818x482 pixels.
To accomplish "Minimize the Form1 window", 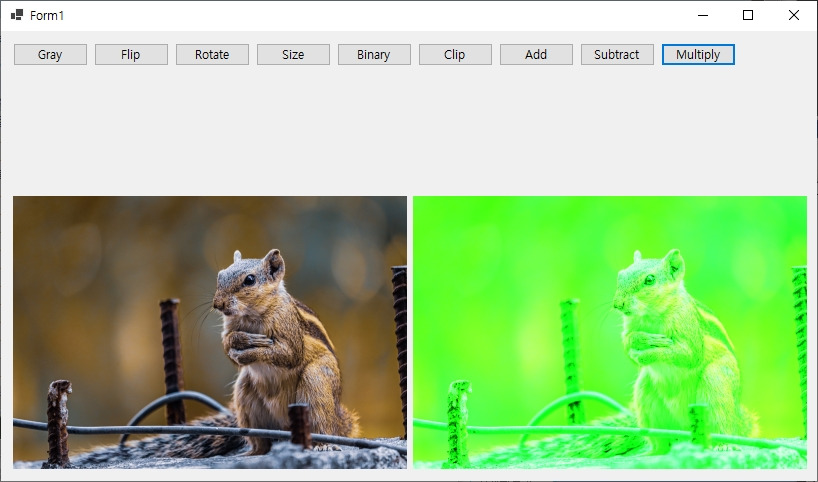I will (703, 15).
